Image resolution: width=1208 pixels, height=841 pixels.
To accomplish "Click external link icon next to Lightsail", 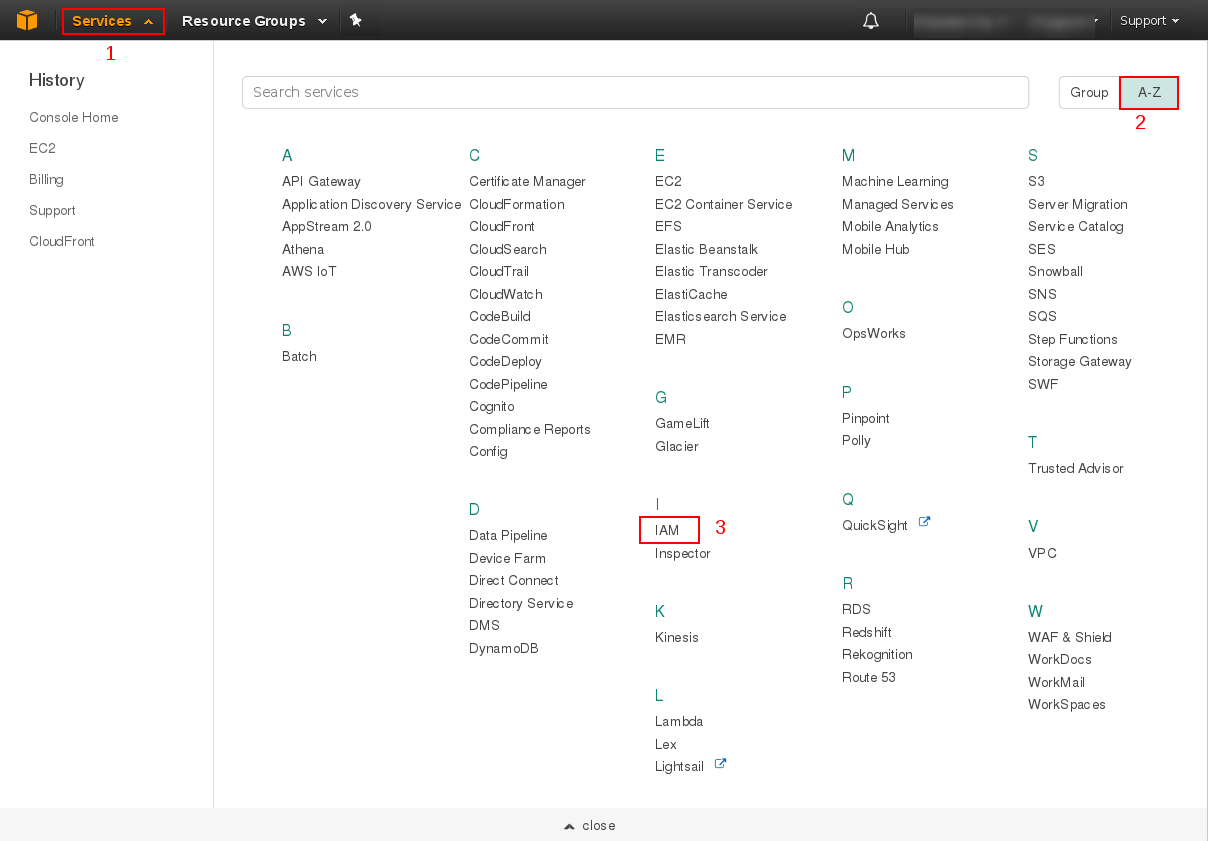I will tap(720, 765).
